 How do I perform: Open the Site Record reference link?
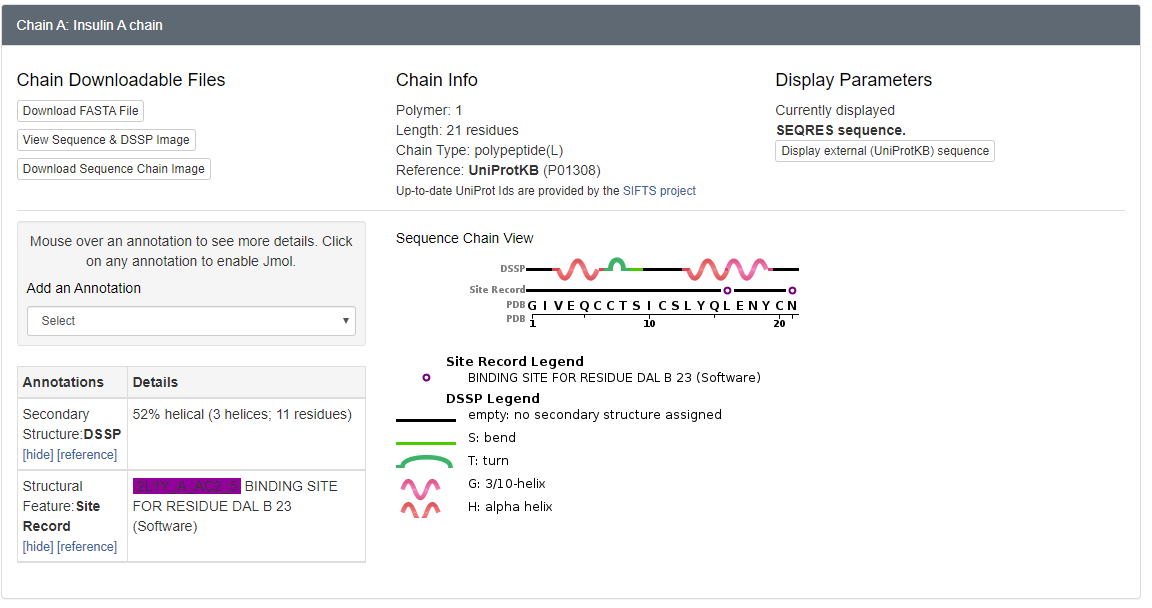(87, 547)
